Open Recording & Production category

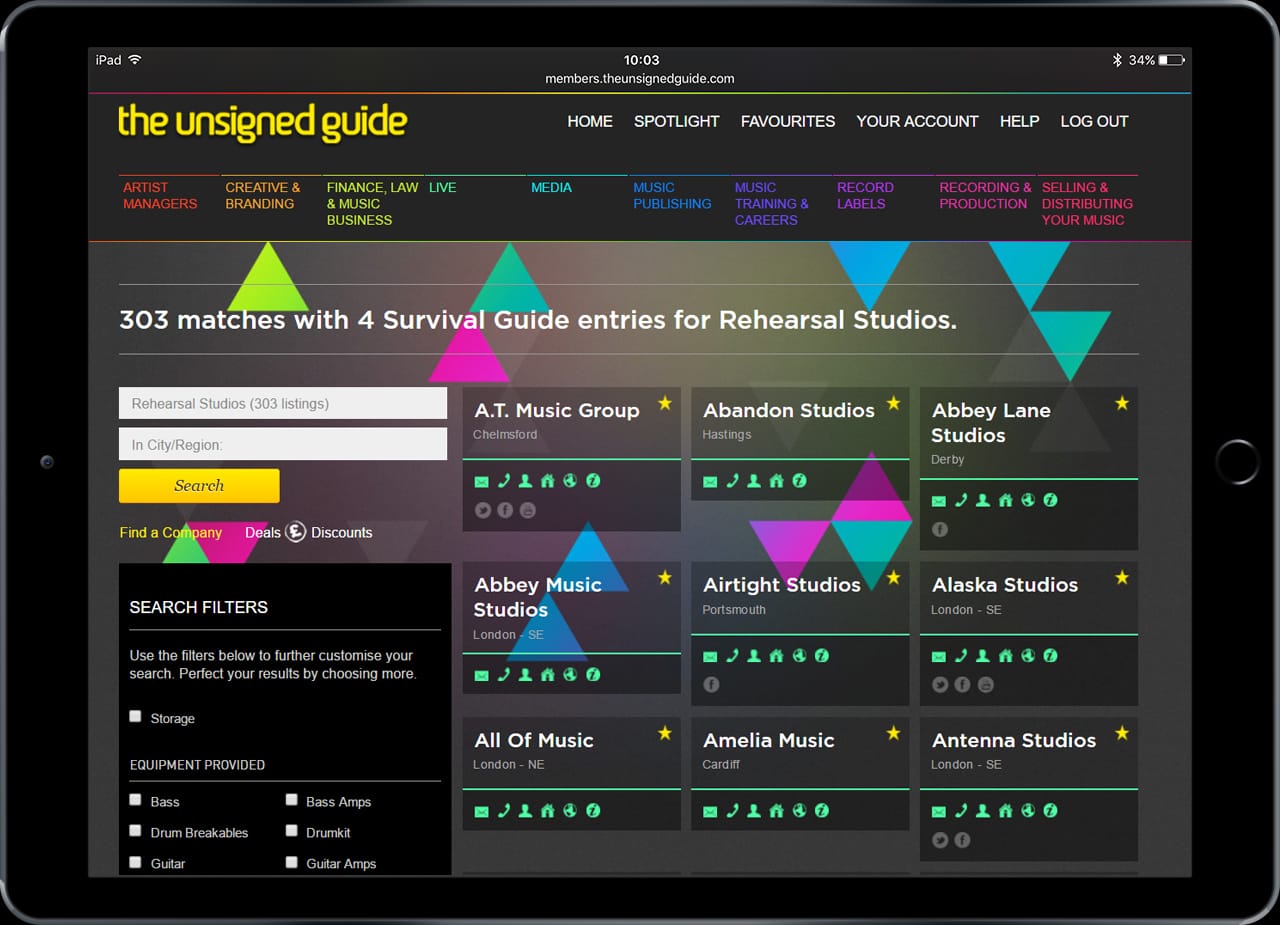(x=985, y=195)
